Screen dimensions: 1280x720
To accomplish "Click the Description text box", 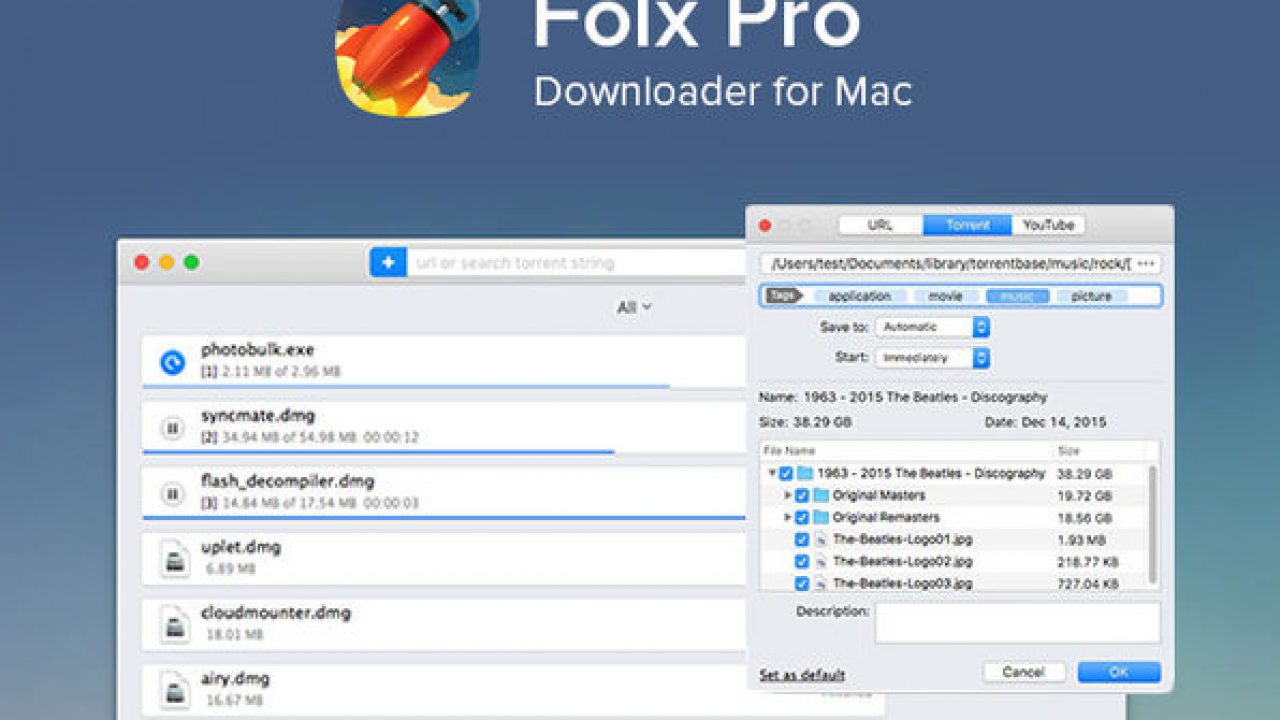I will pyautogui.click(x=1018, y=622).
